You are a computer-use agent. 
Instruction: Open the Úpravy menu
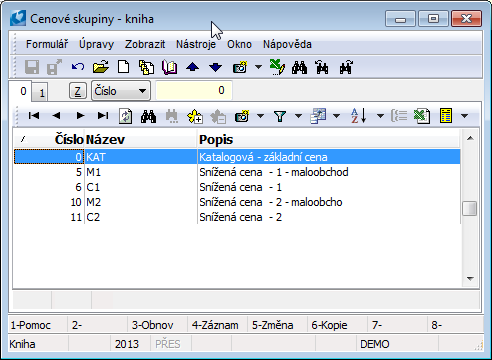coord(96,44)
